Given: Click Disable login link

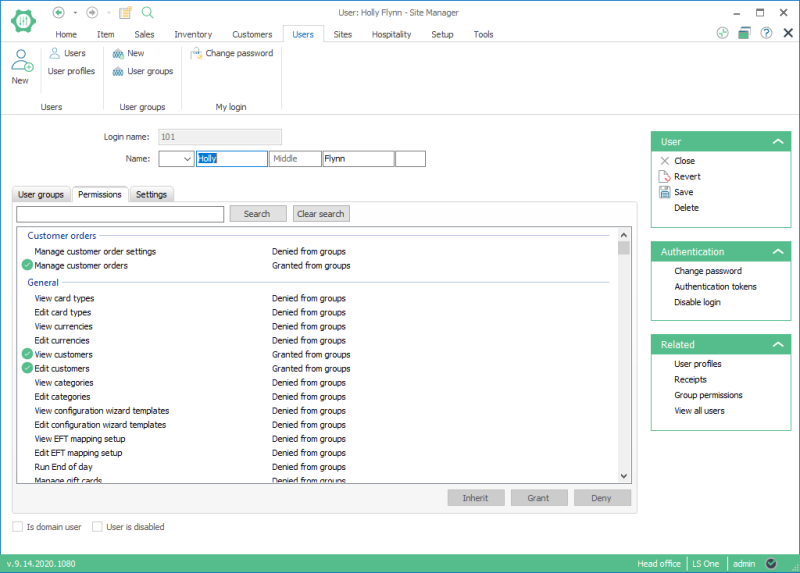Looking at the screenshot, I should pyautogui.click(x=697, y=302).
